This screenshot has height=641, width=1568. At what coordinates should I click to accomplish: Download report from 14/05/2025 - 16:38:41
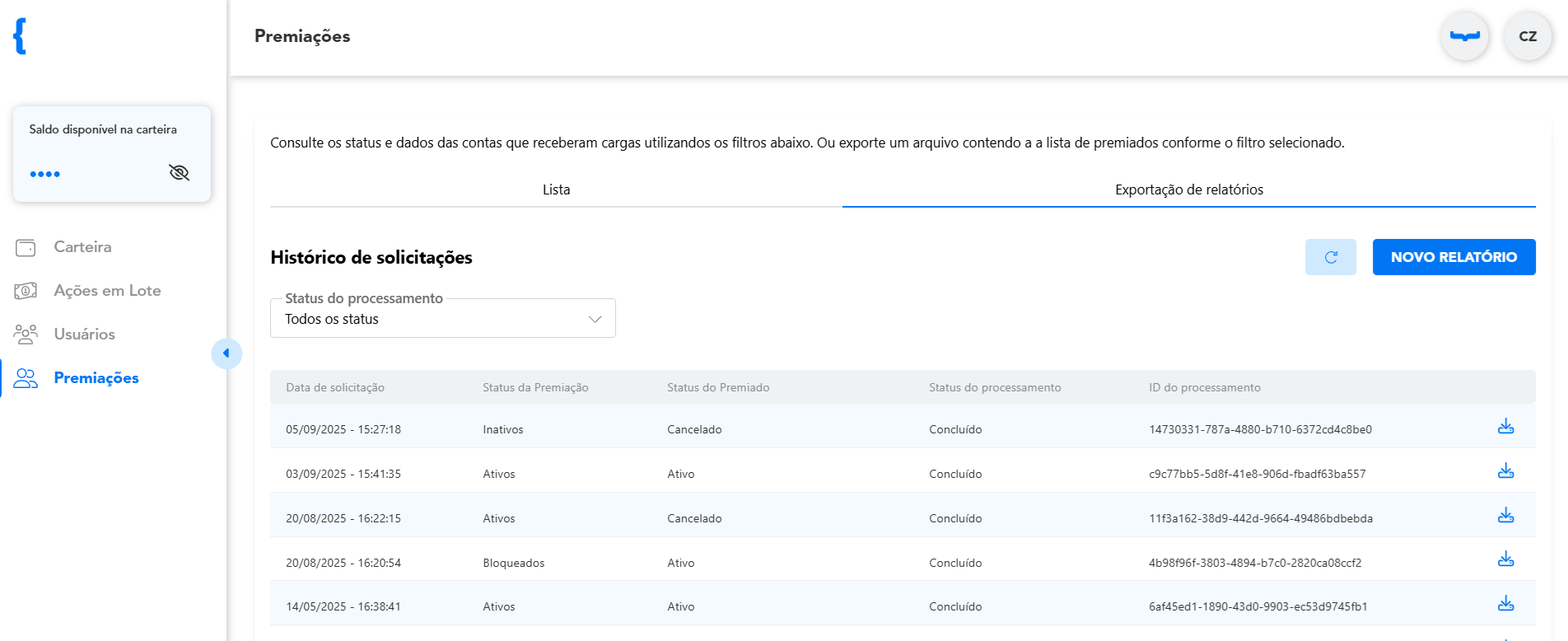[x=1505, y=603]
